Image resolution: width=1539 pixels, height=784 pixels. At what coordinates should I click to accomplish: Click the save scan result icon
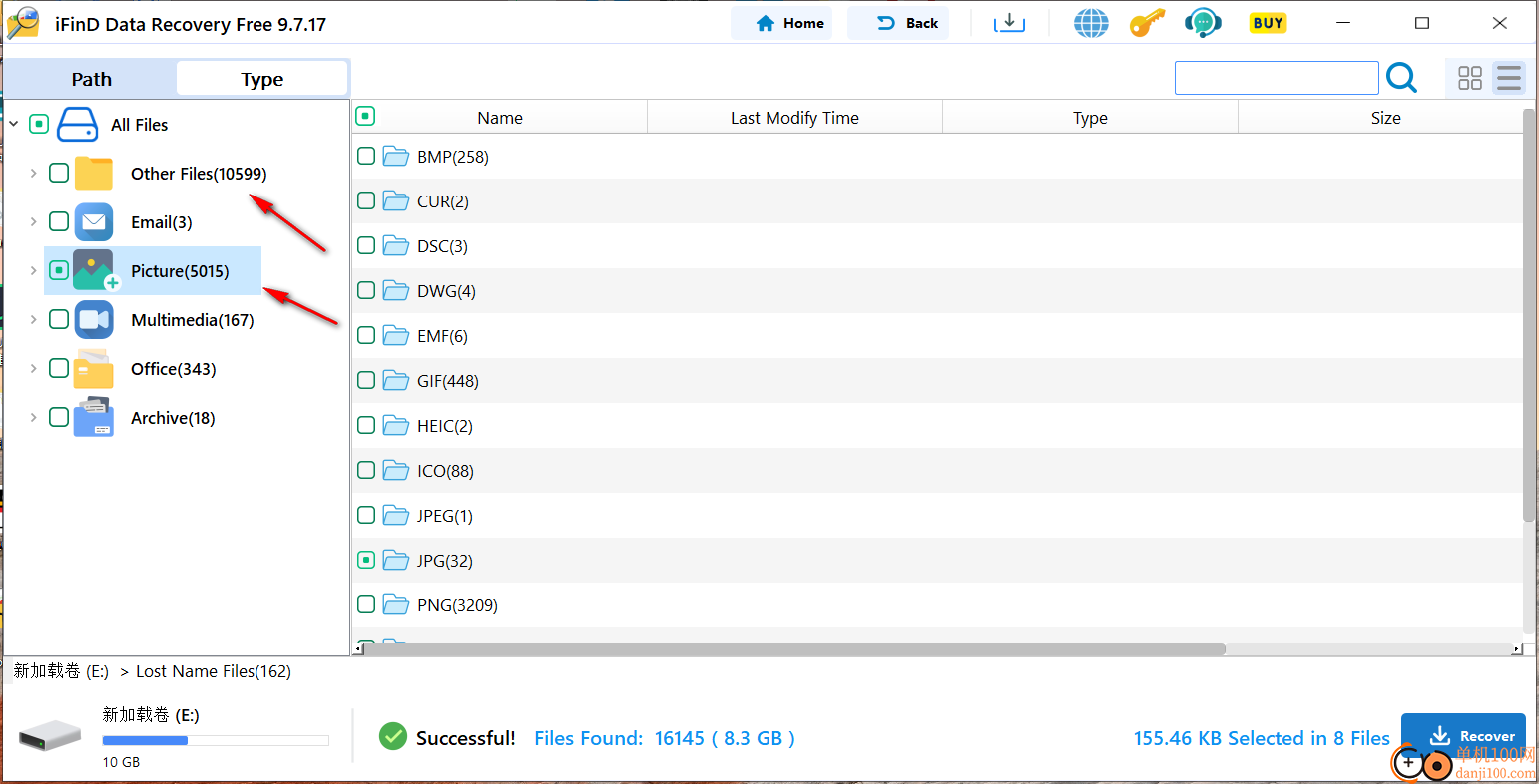[1009, 23]
